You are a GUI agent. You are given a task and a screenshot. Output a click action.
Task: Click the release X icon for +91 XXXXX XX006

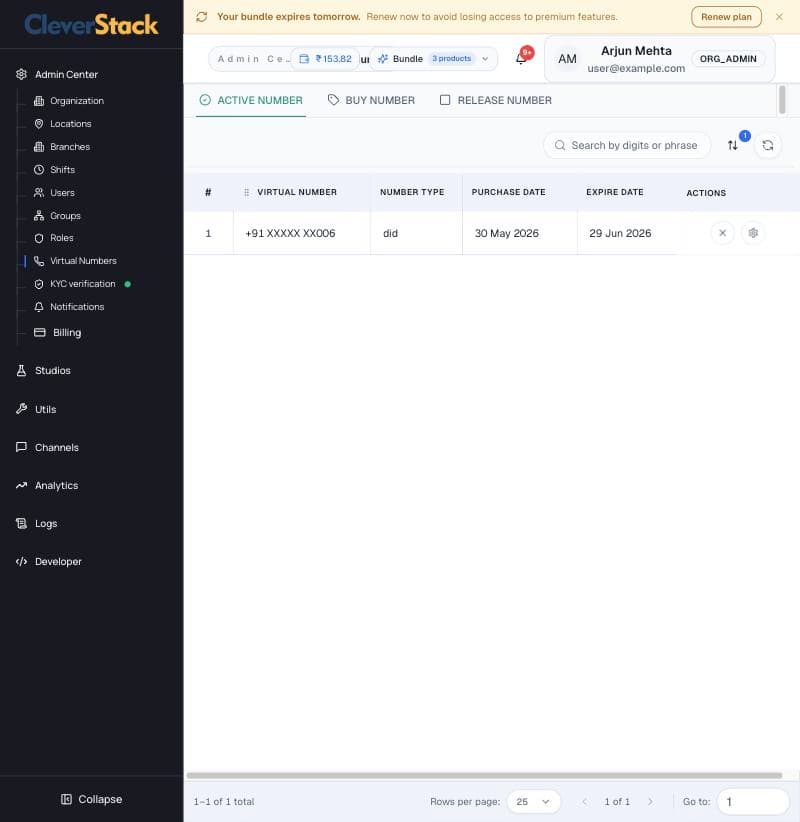(722, 233)
